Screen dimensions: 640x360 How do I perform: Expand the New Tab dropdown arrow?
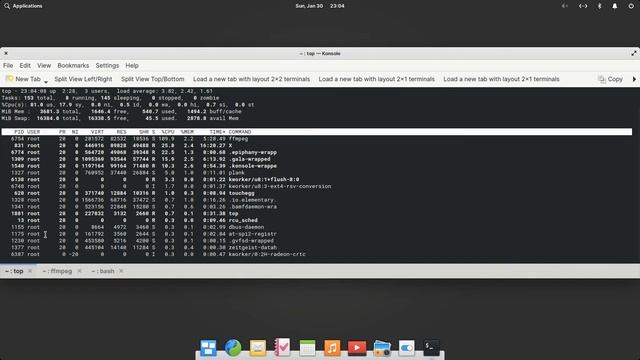[x=46, y=82]
